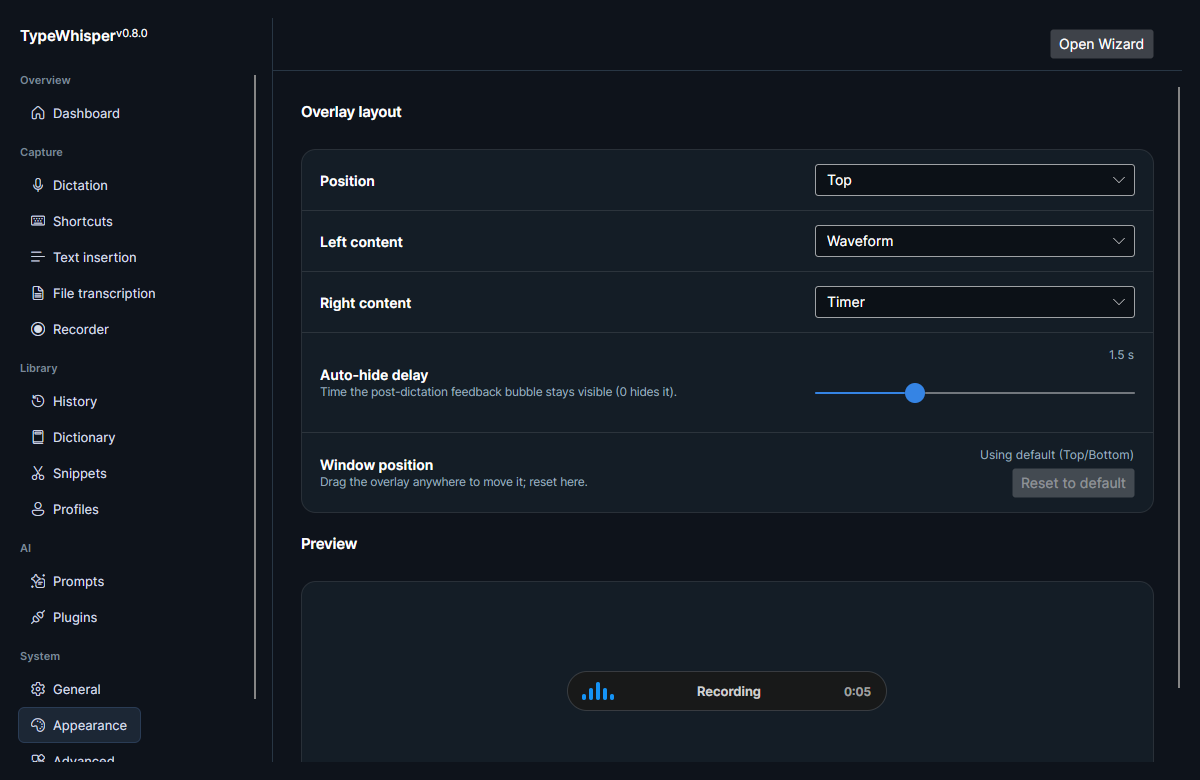Screen dimensions: 1200x780
Task: Click the TypeWhisper app title
Action: (x=67, y=35)
